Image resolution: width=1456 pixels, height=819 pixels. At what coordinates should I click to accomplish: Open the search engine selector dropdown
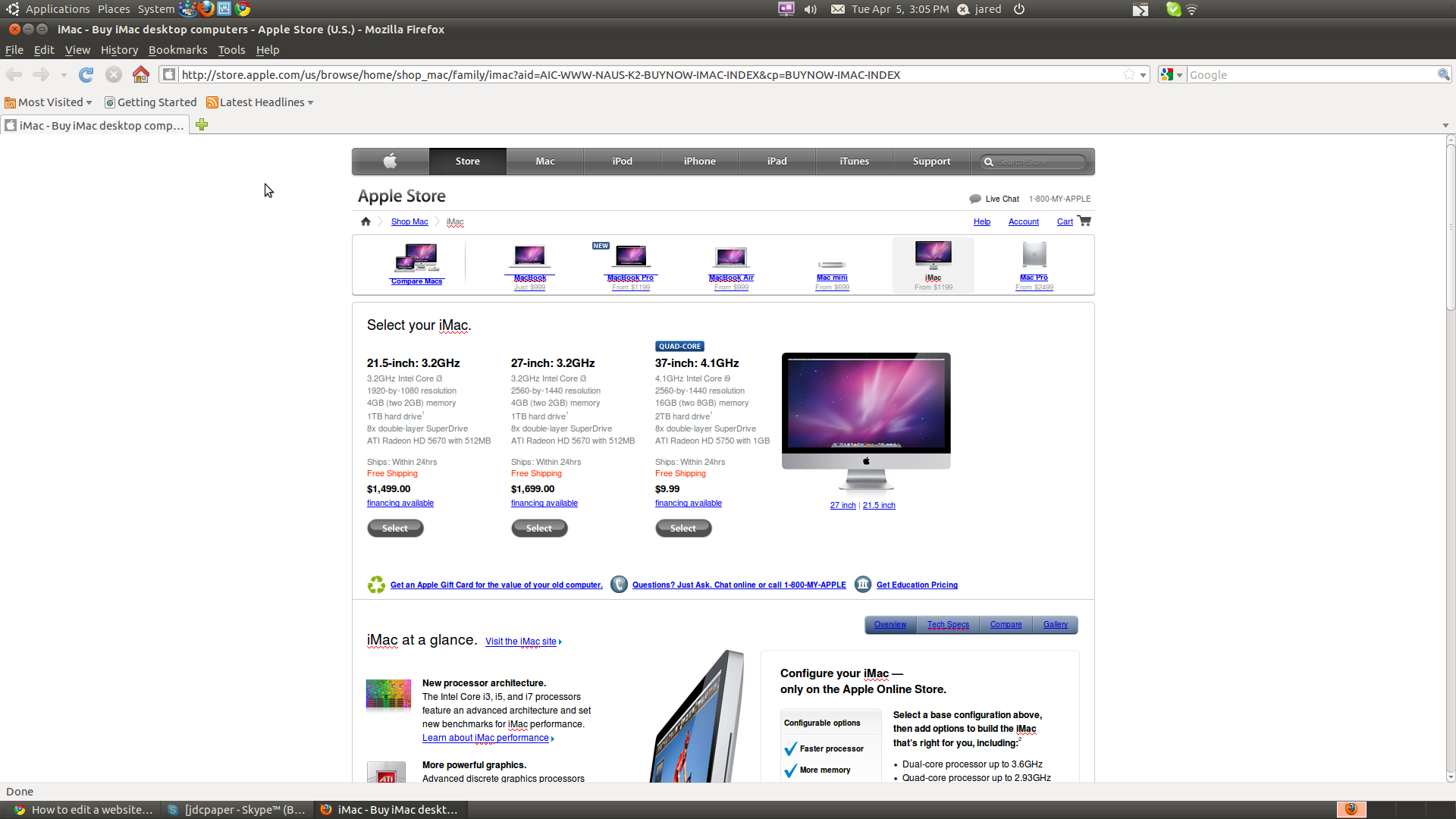point(1172,74)
